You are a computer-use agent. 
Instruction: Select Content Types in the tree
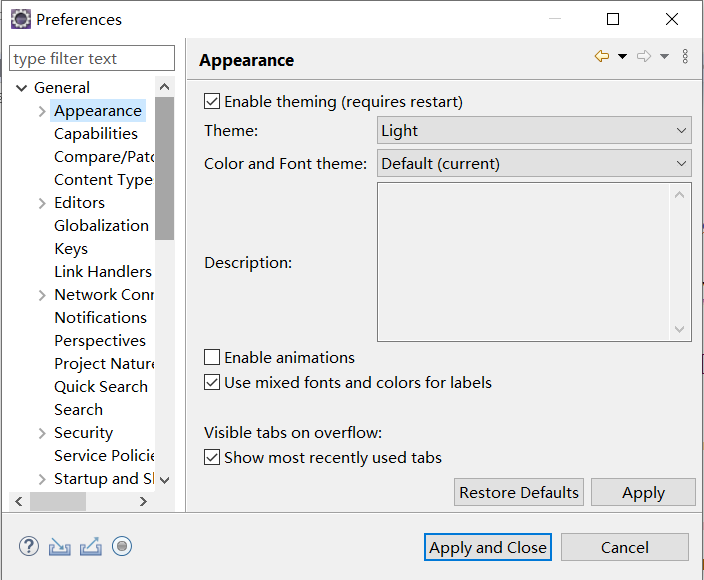click(104, 180)
